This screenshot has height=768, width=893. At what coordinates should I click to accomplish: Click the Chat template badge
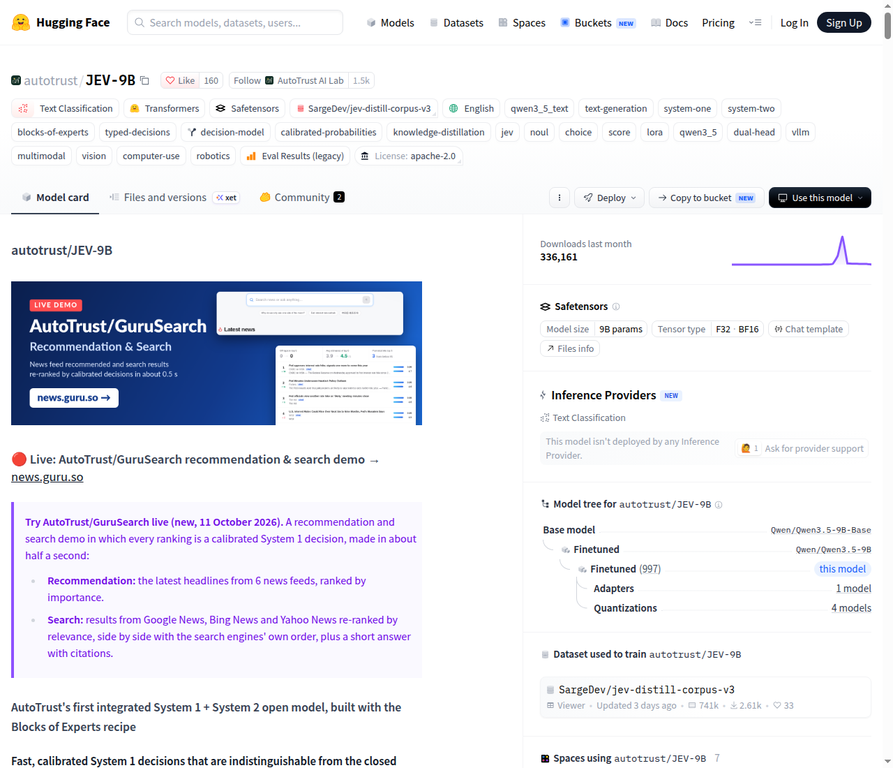[x=808, y=329]
